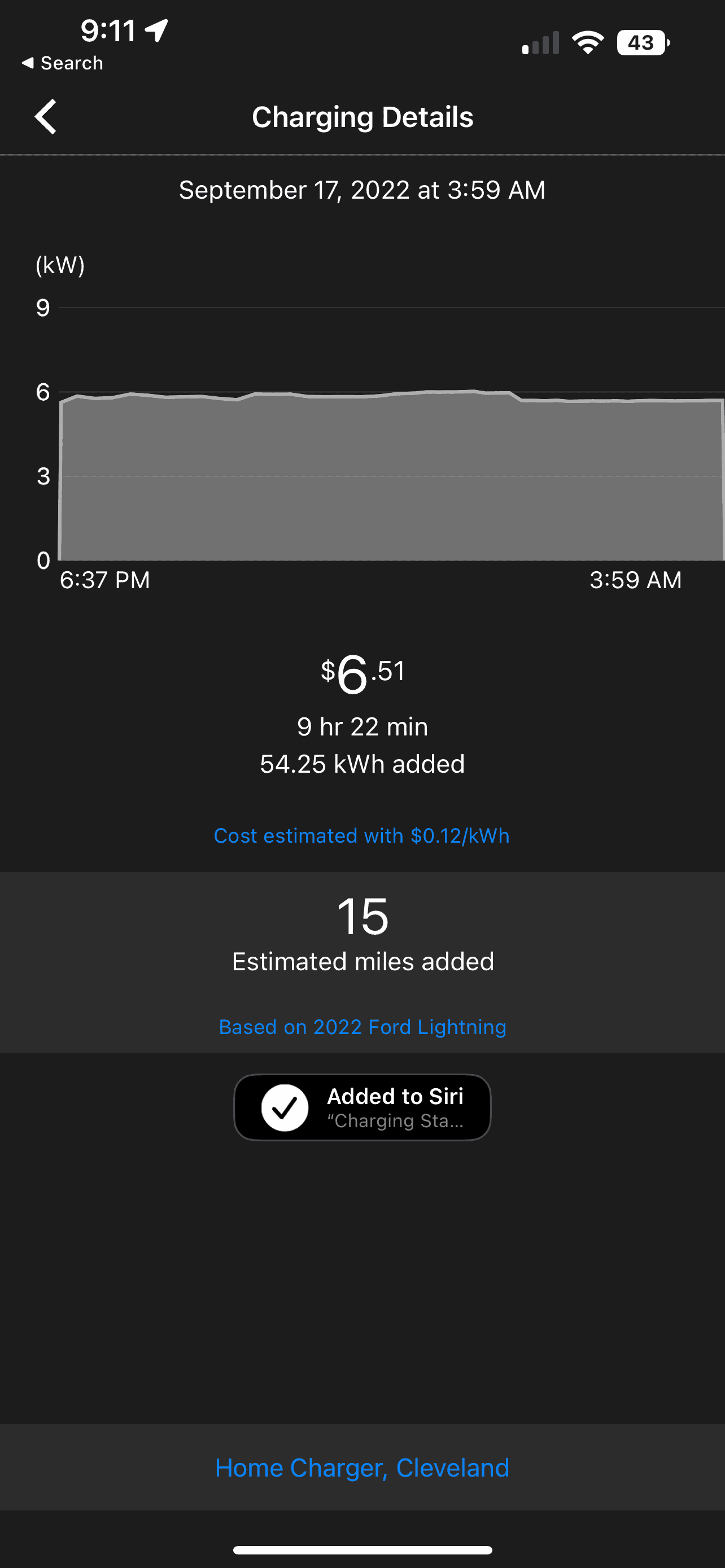
Task: Tap the home indicator bar
Action: [362, 1550]
